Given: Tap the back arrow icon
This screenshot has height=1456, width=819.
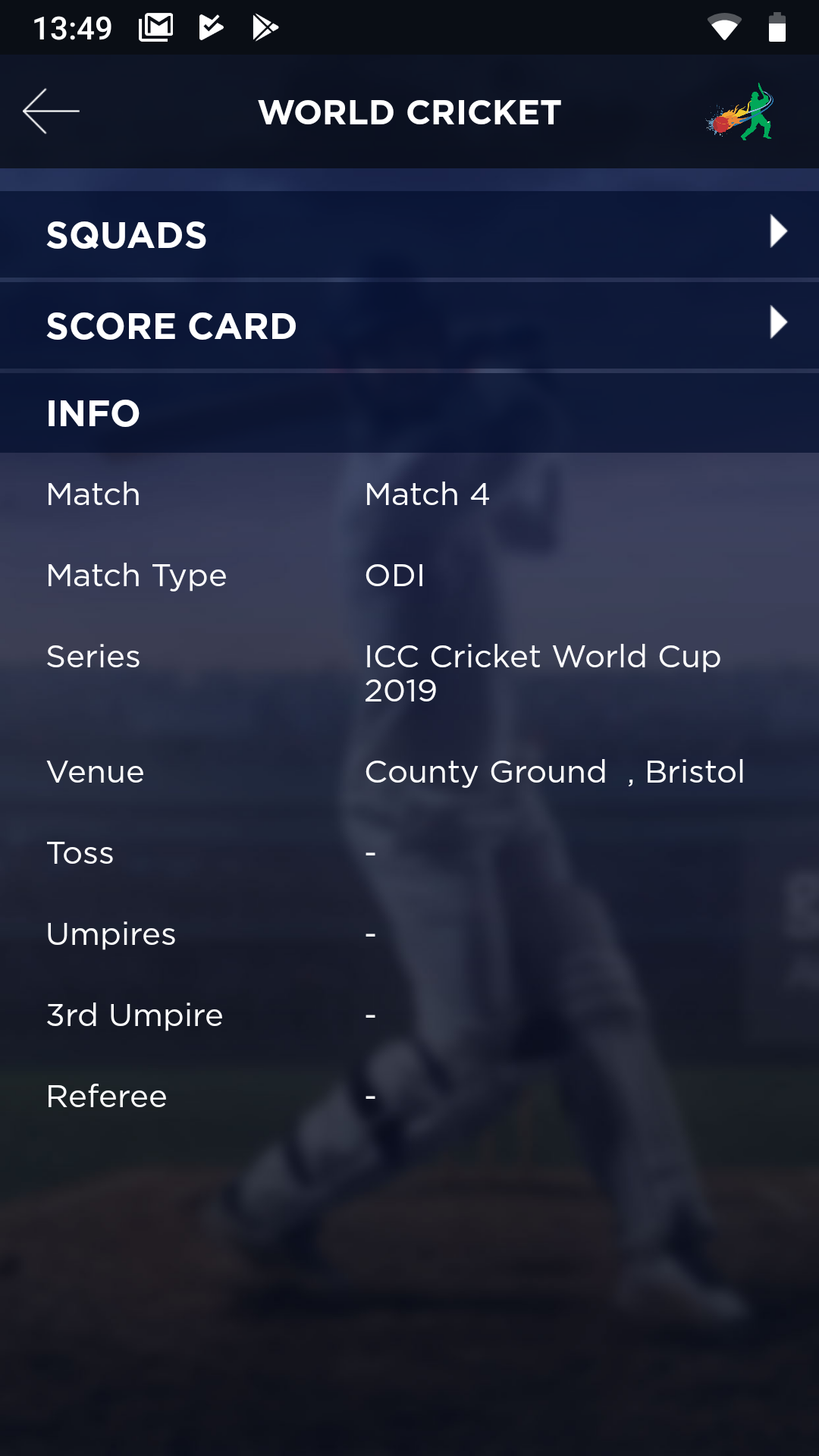Looking at the screenshot, I should tap(51, 111).
